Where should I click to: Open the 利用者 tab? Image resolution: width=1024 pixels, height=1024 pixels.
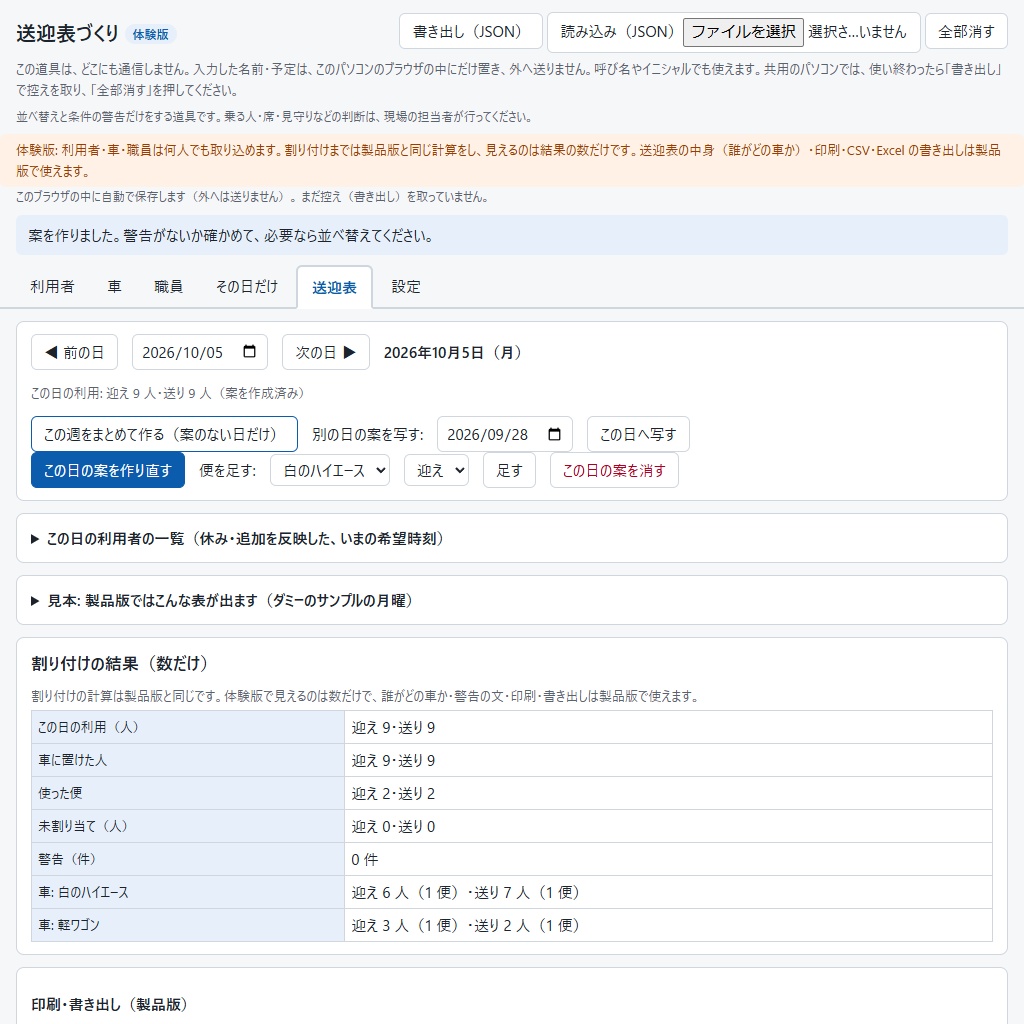click(x=52, y=286)
